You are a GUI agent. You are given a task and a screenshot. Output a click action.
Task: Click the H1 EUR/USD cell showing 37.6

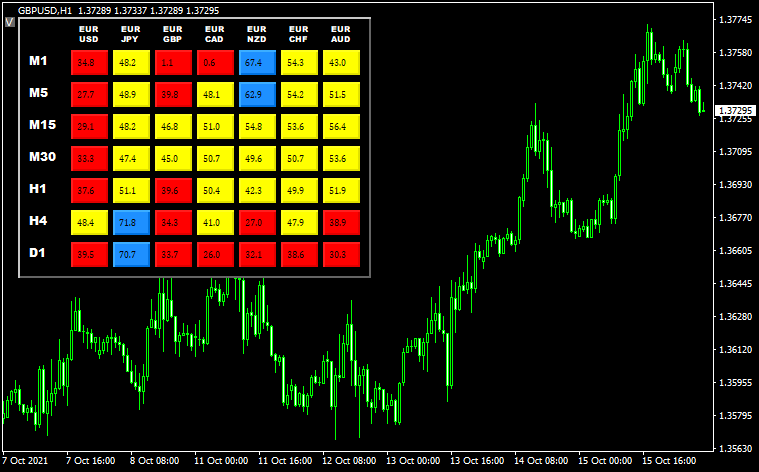[88, 191]
